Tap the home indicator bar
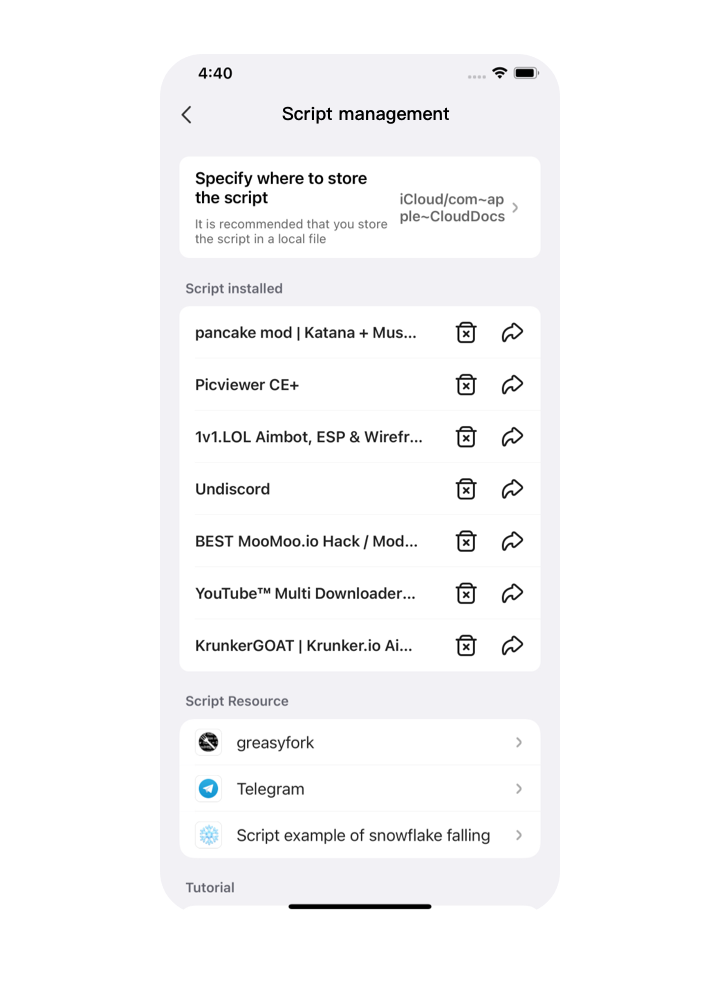This screenshot has height=1000, width=720. pos(360,907)
